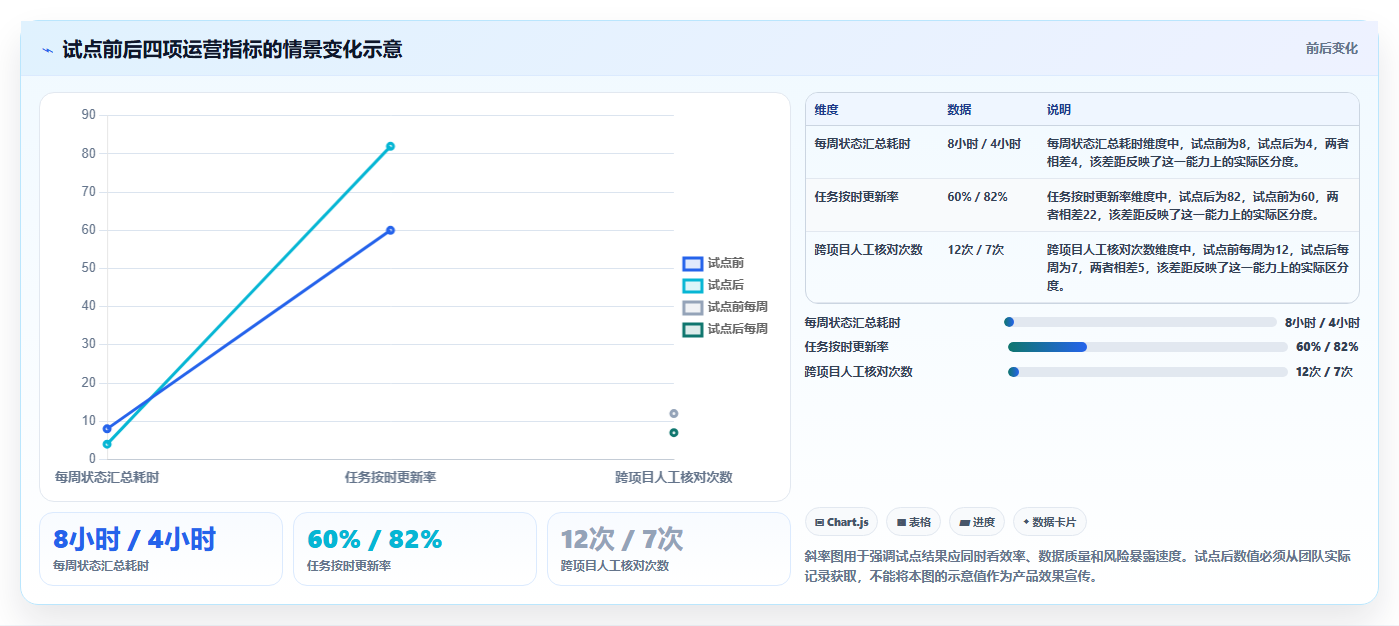Click the 试点前 data point at 60
Image resolution: width=1399 pixels, height=626 pixels.
click(390, 230)
